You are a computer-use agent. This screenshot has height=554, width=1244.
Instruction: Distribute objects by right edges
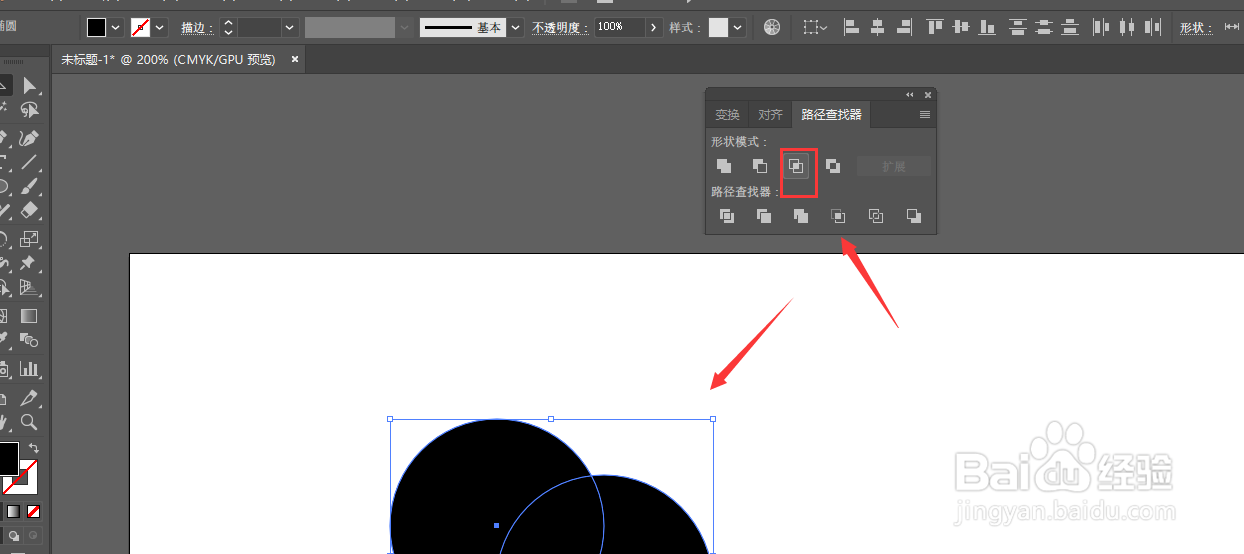click(x=1153, y=27)
